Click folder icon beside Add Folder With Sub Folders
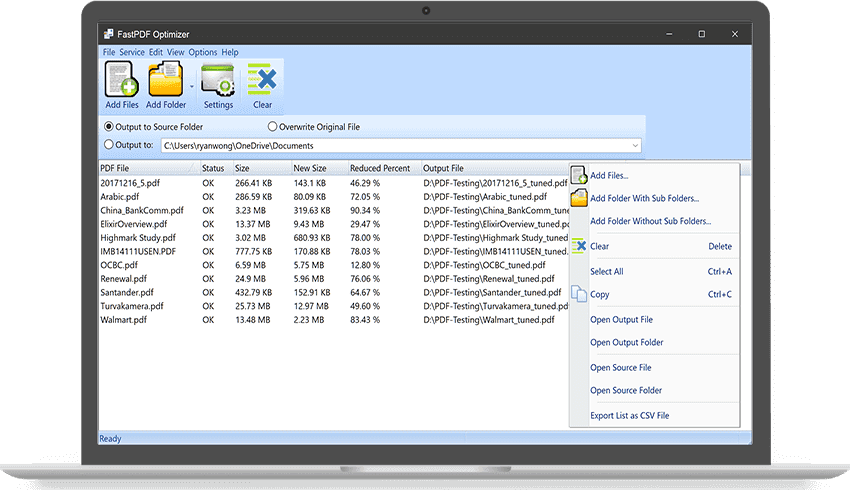This screenshot has width=850, height=490. (x=579, y=198)
